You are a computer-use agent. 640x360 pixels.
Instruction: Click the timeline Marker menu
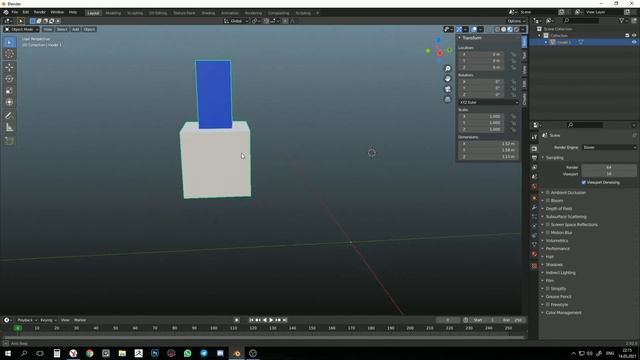80,320
